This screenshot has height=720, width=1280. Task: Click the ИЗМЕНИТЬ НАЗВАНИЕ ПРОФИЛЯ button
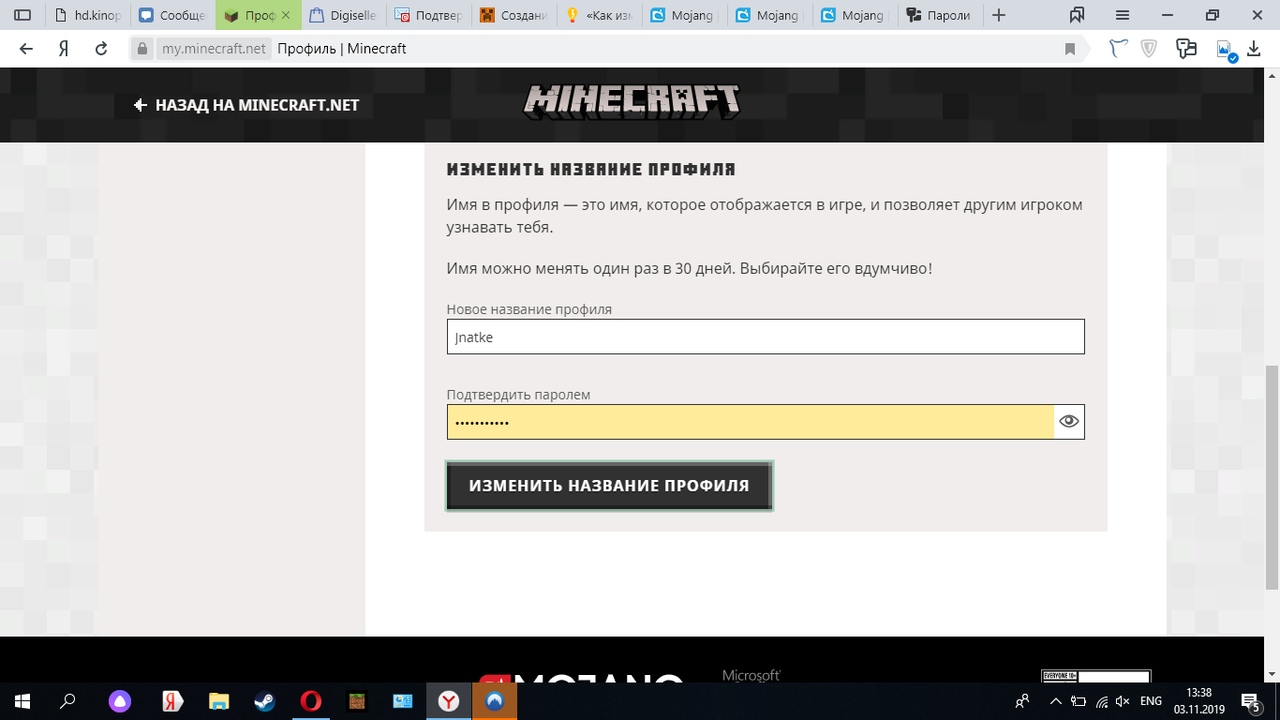coord(609,486)
